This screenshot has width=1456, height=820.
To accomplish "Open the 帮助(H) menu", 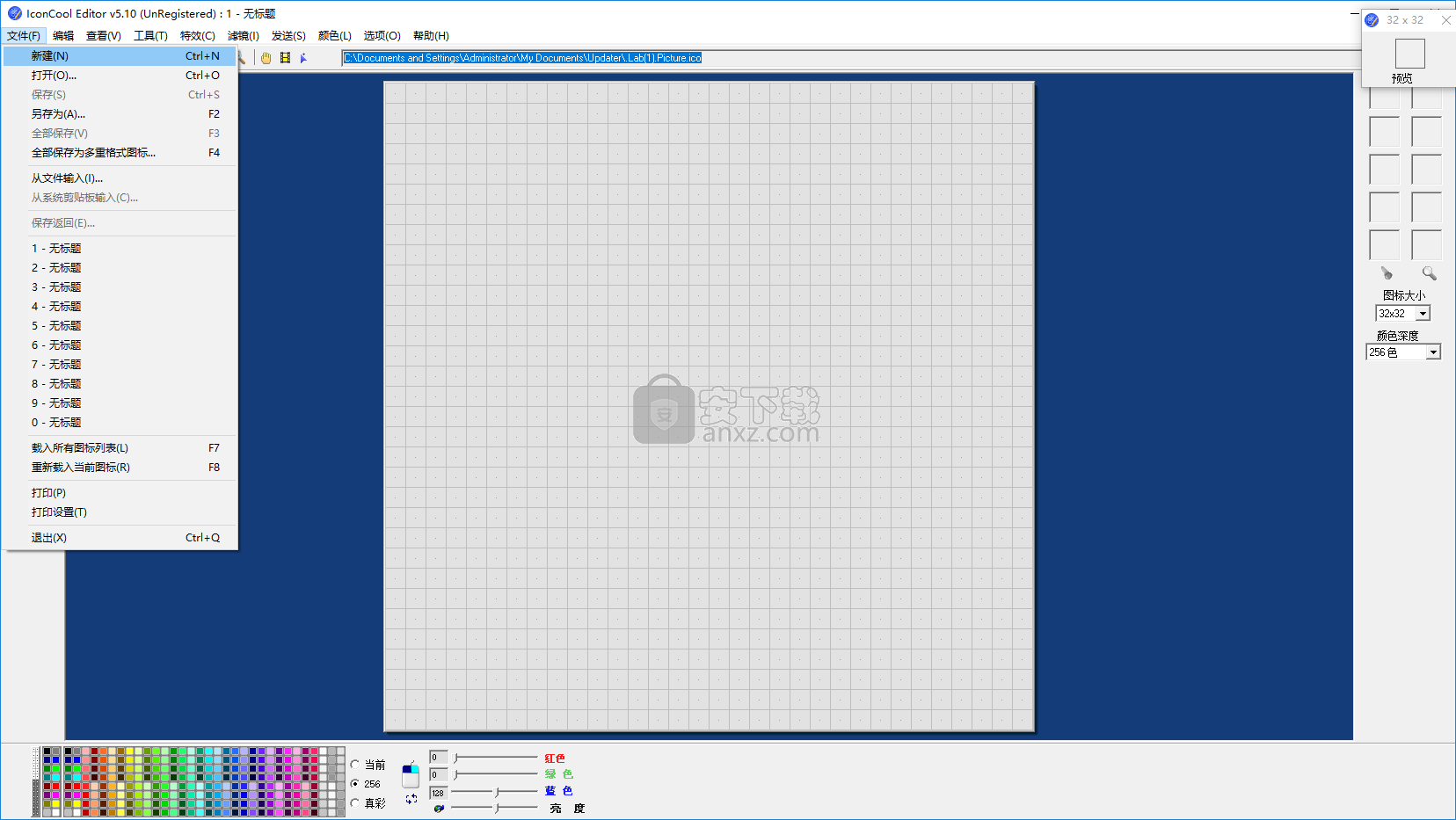I will 431,36.
